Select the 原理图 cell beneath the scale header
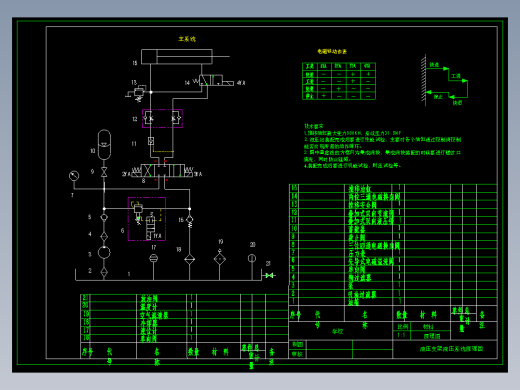This screenshot has width=520, height=390. (432, 336)
